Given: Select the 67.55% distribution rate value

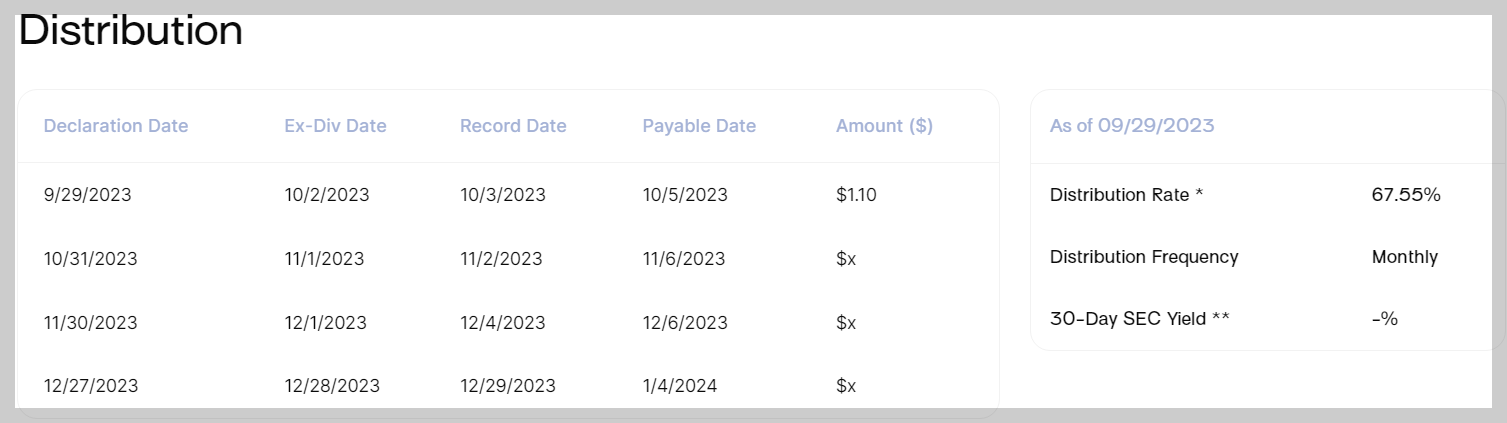Looking at the screenshot, I should [x=1406, y=195].
